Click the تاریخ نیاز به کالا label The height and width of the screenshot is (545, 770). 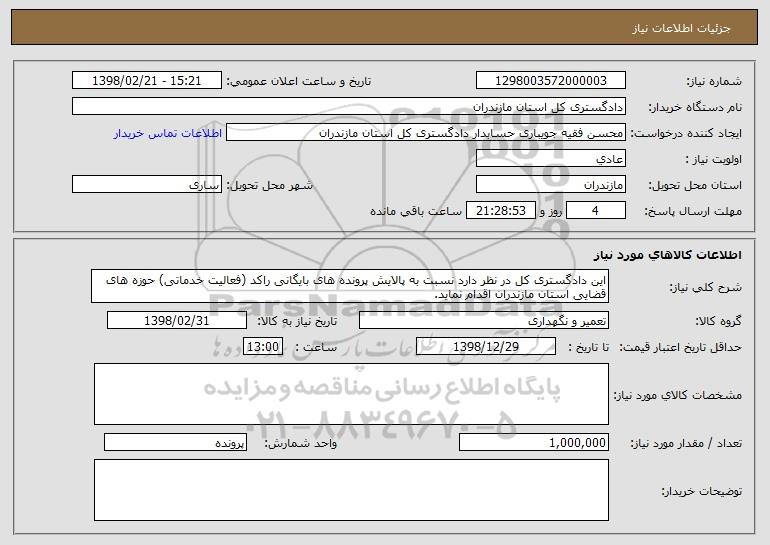(x=297, y=321)
